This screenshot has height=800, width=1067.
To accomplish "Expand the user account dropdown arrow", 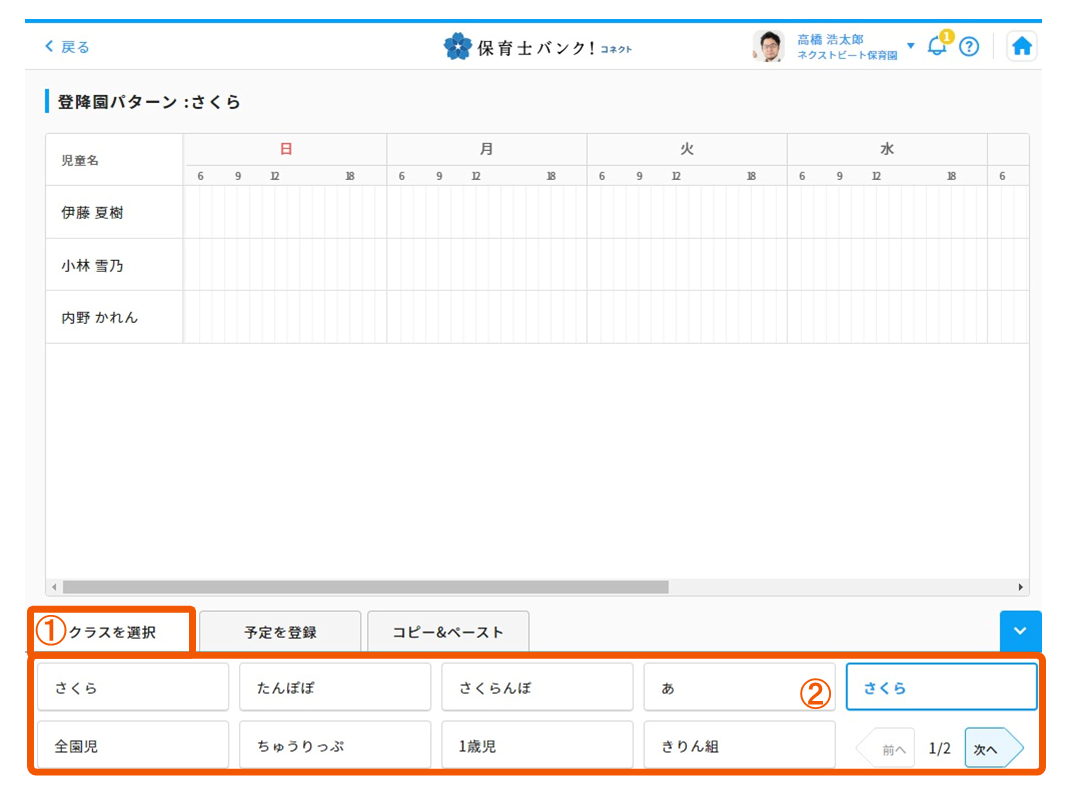I will [x=908, y=45].
